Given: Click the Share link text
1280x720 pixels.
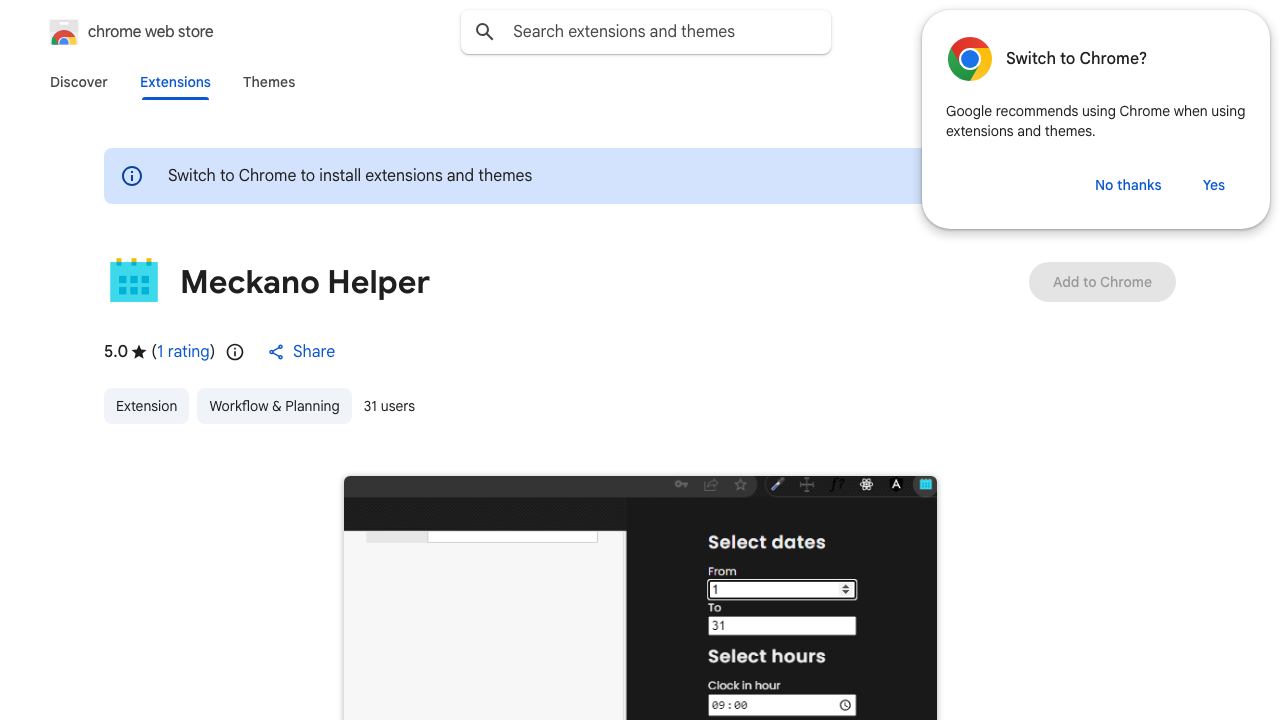Looking at the screenshot, I should pos(314,352).
